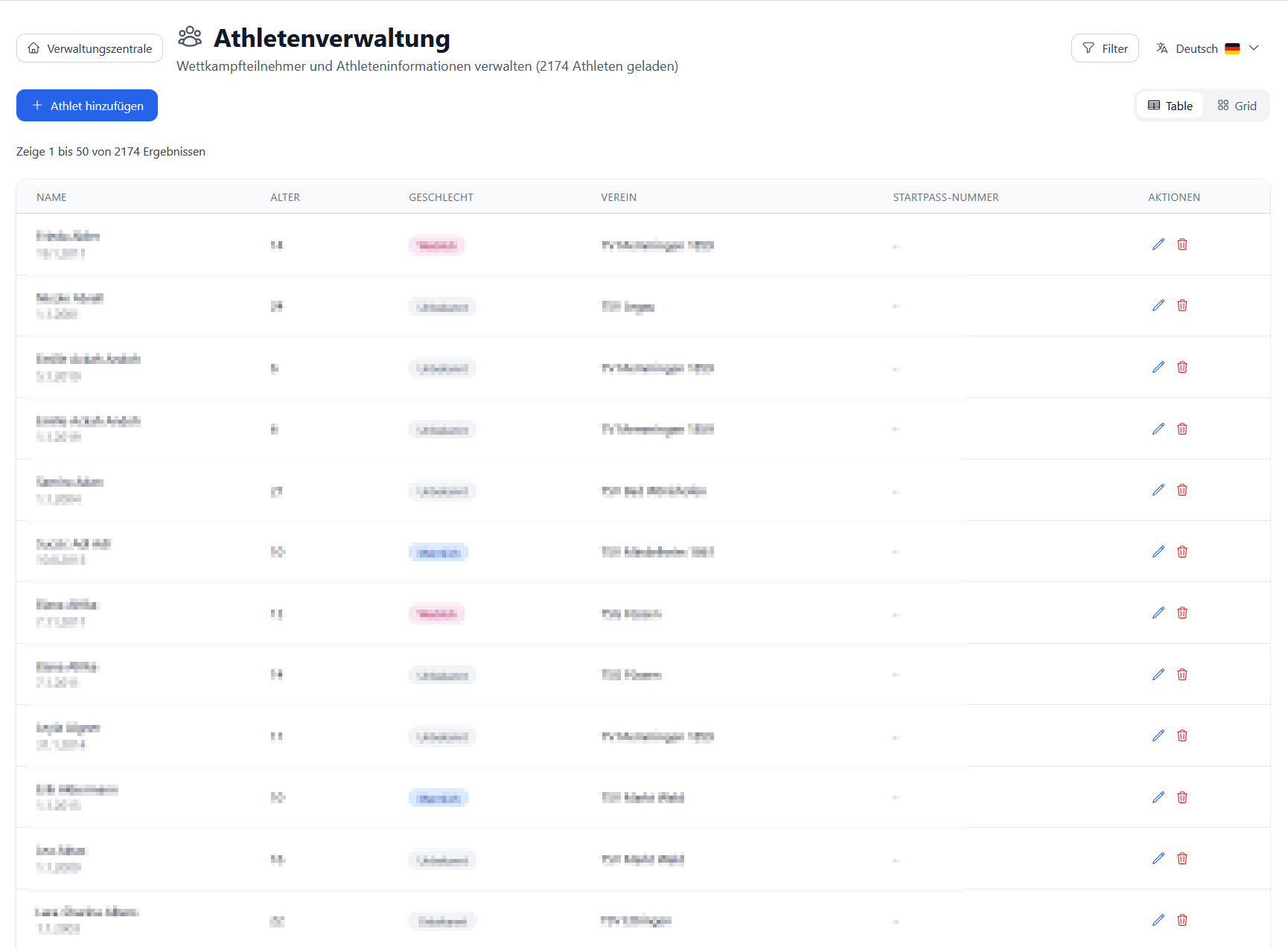The image size is (1288, 949).
Task: Switch to the Grid view
Action: (x=1237, y=106)
